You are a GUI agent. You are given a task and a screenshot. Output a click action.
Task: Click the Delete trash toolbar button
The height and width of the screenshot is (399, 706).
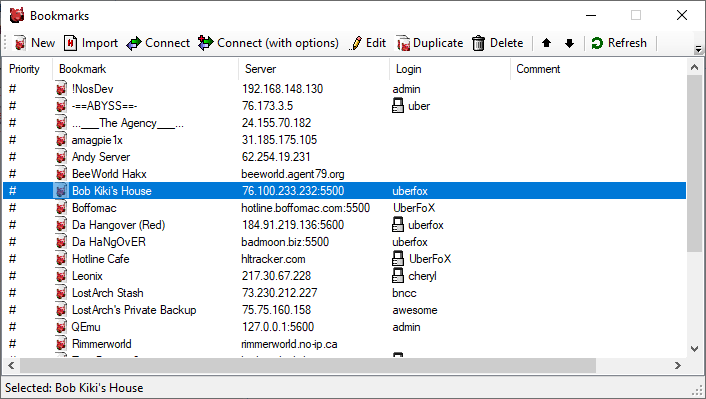pyautogui.click(x=498, y=43)
